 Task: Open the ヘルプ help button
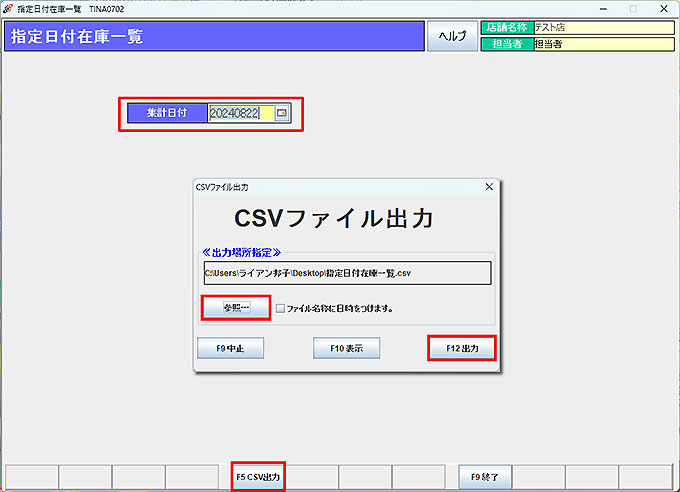pyautogui.click(x=452, y=36)
